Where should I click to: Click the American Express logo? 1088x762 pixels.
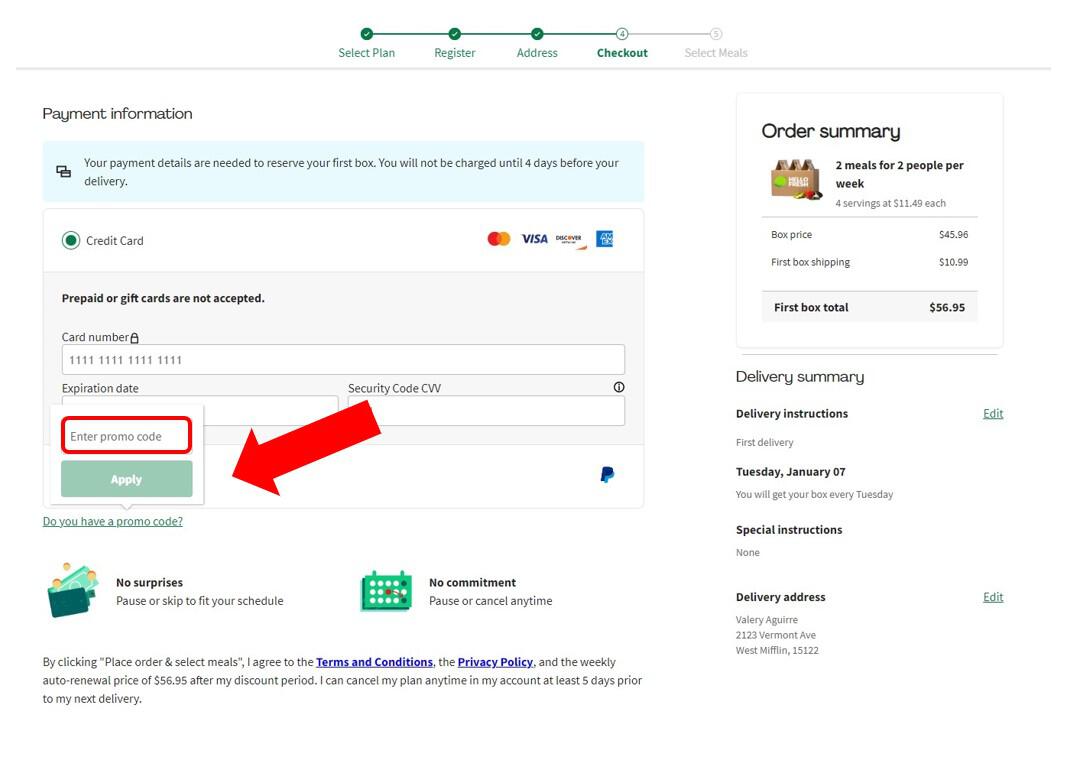tap(604, 239)
